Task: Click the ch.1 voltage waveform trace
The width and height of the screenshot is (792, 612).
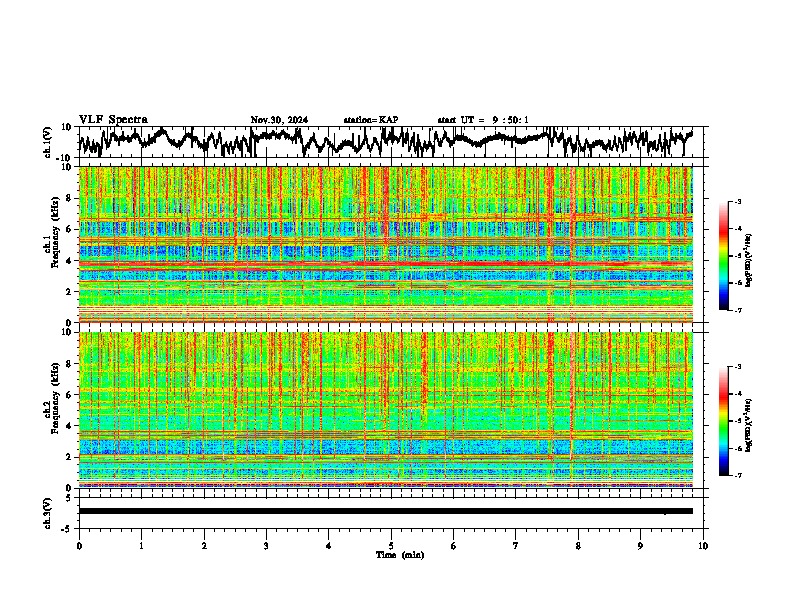Action: coord(385,141)
